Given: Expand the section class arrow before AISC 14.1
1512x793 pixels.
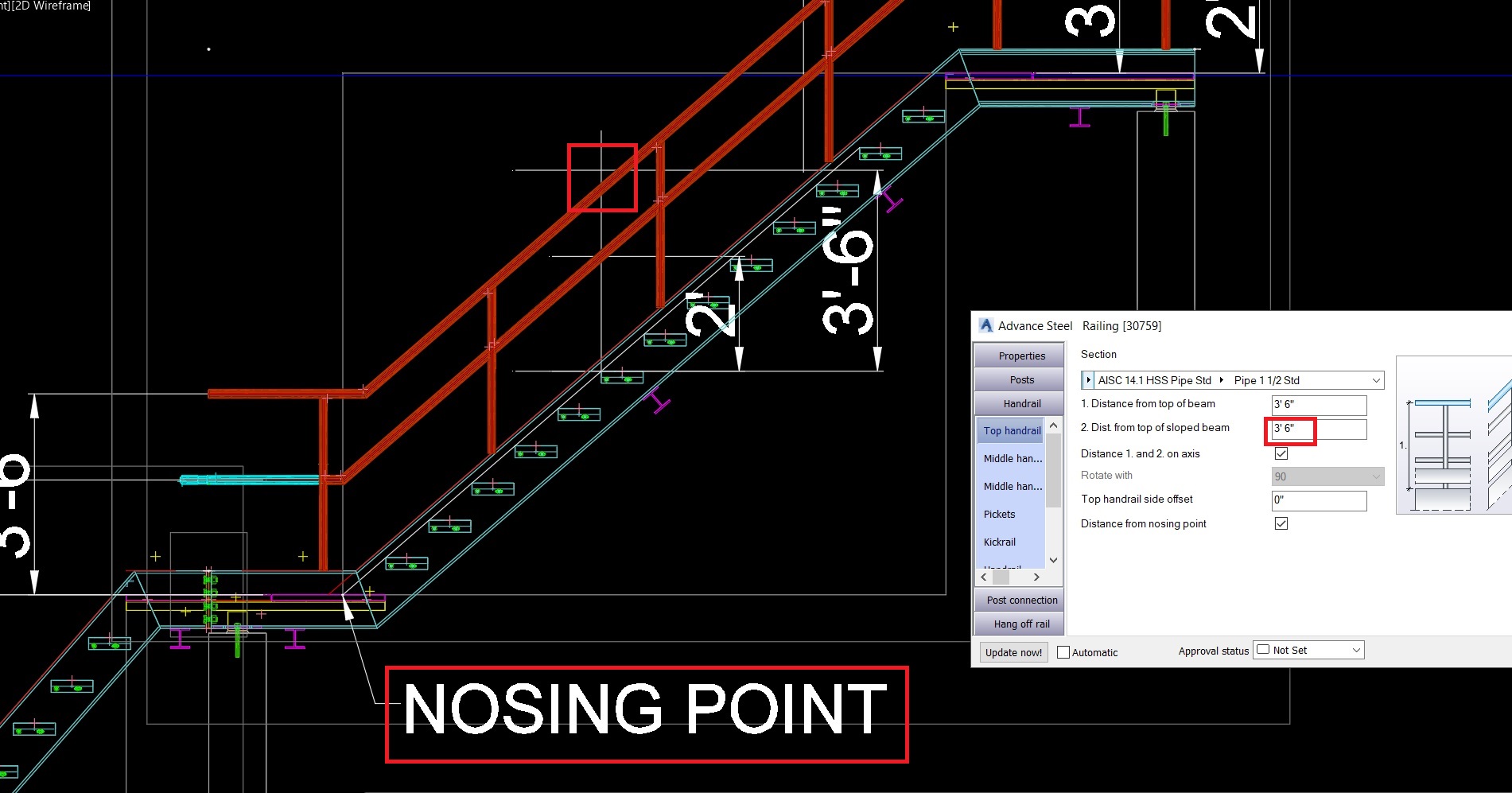Looking at the screenshot, I should (1088, 380).
